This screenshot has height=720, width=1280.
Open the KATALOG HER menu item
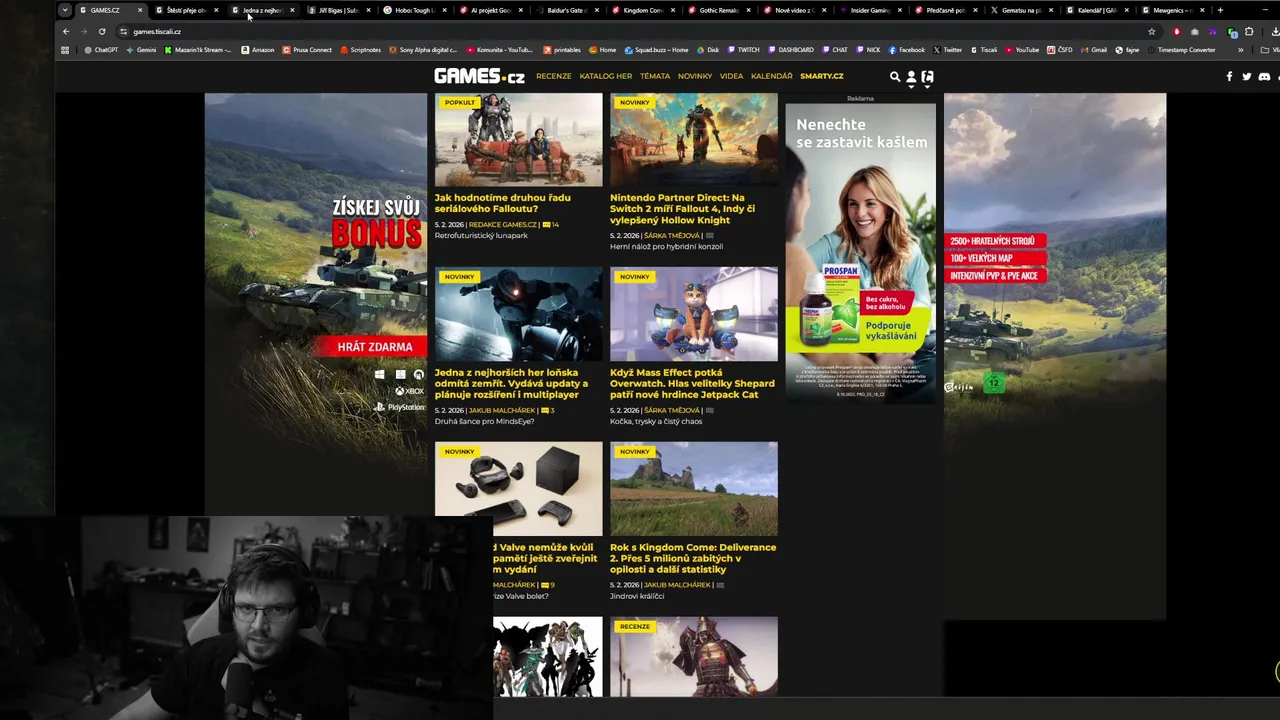tap(606, 76)
